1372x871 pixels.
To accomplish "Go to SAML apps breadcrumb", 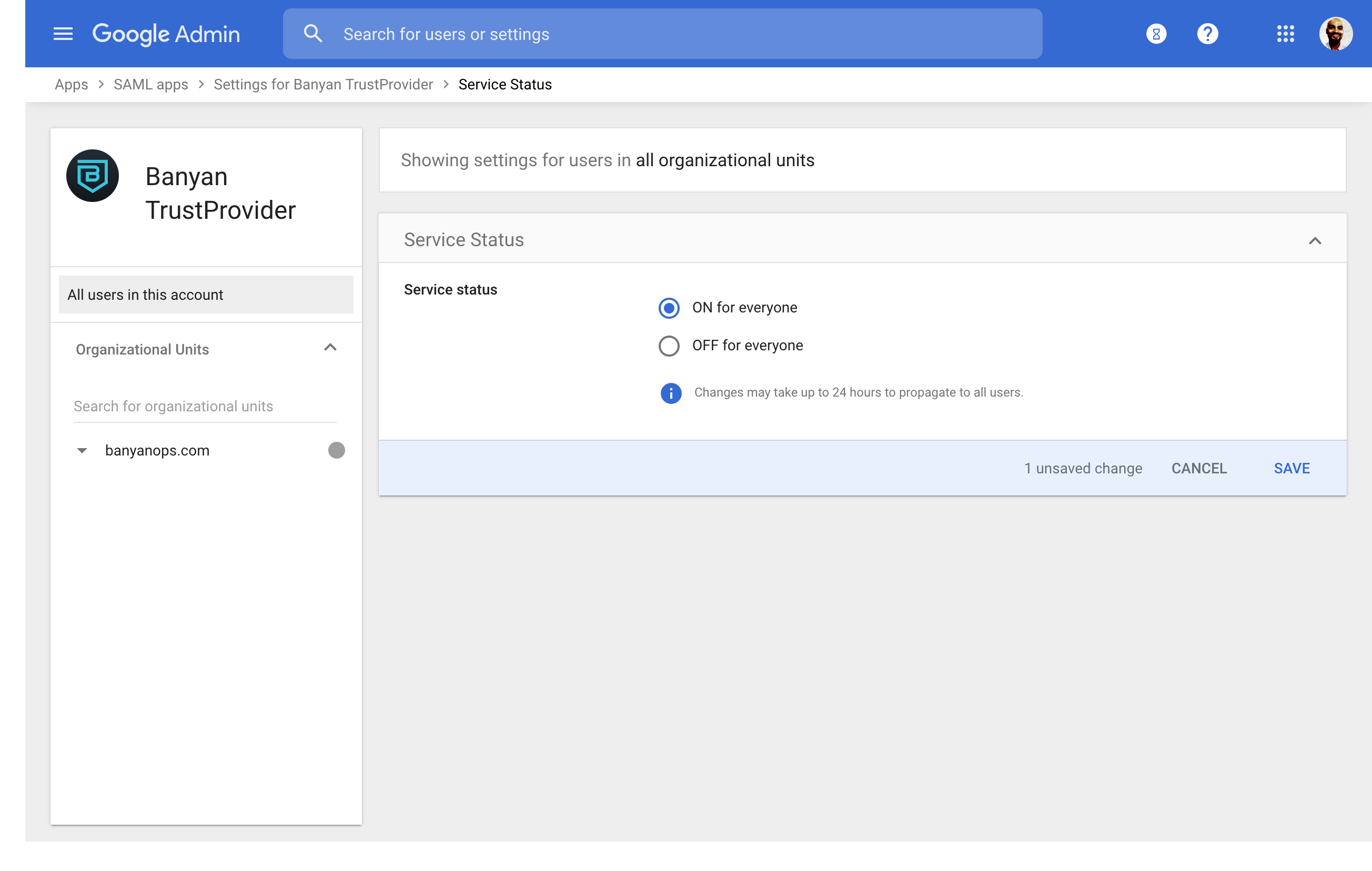I will (151, 84).
